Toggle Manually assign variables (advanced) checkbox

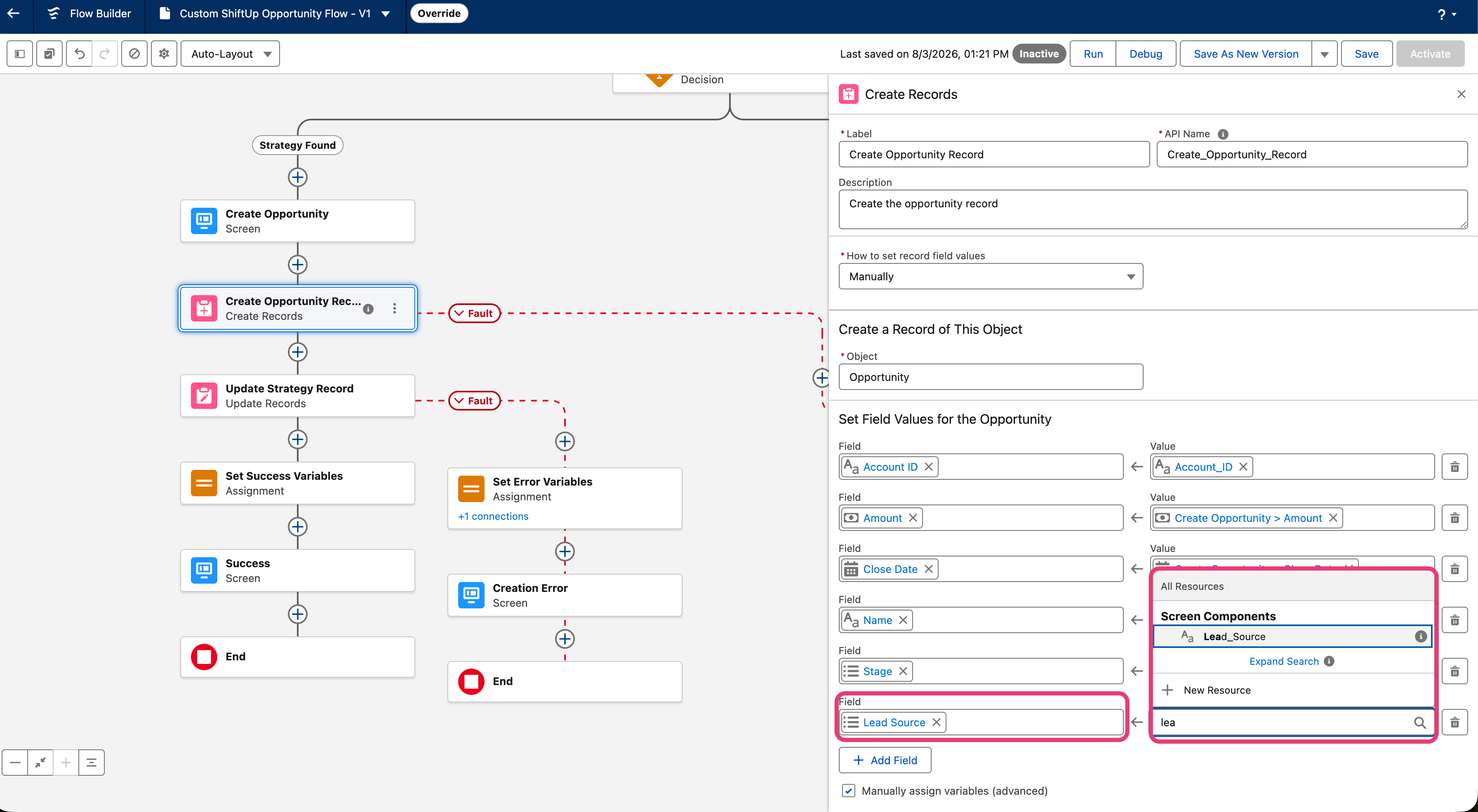849,791
